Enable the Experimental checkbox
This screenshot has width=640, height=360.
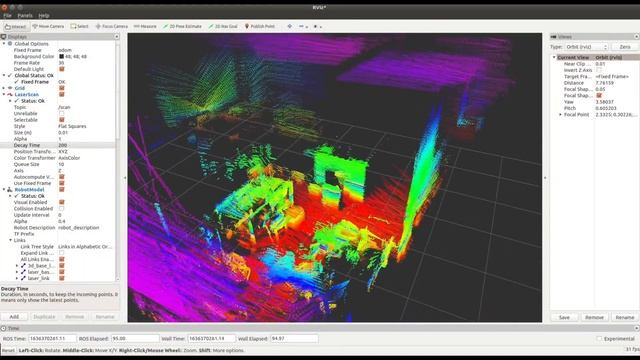599,339
